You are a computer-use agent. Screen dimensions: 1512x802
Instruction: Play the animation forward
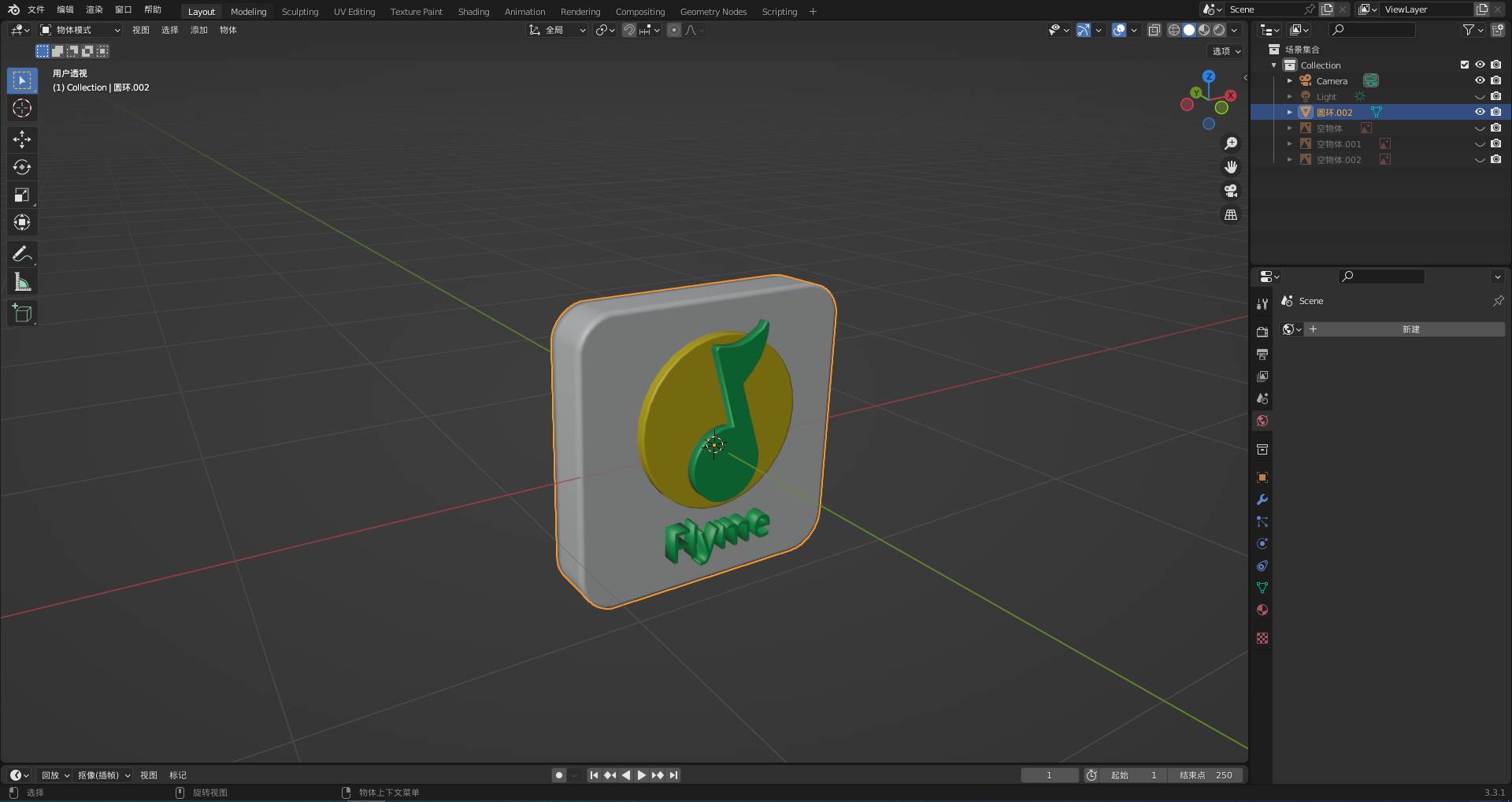tap(642, 775)
